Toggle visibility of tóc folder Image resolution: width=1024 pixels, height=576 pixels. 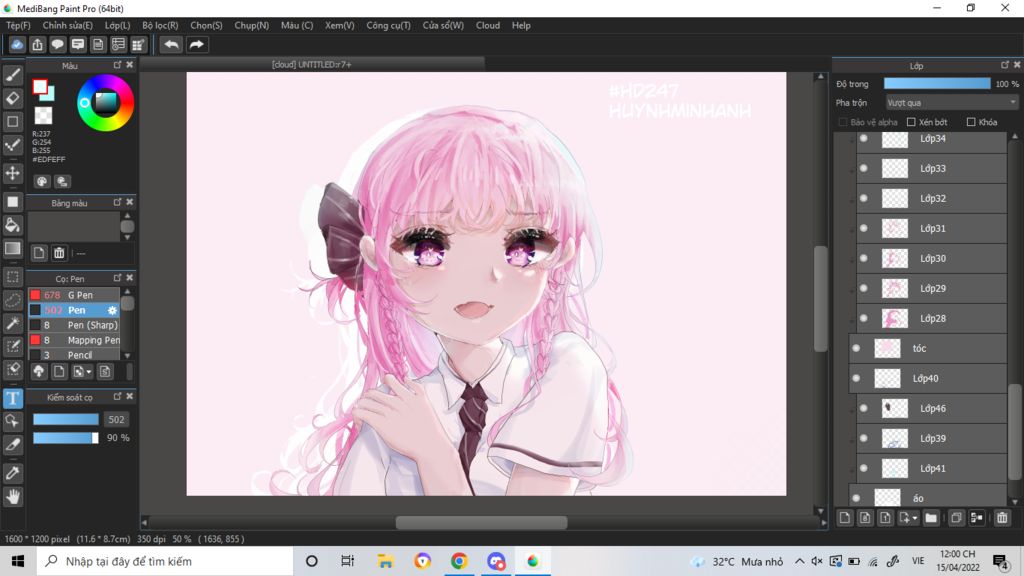click(x=856, y=348)
